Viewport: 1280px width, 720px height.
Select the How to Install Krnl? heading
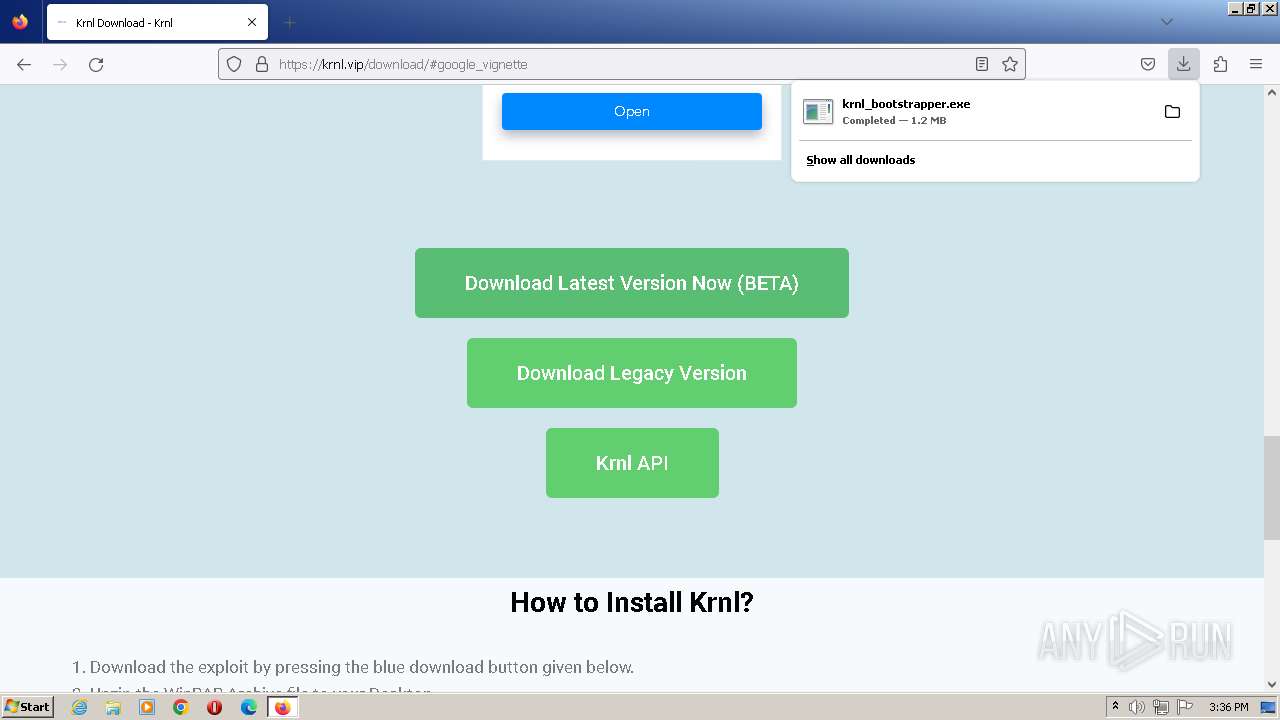click(x=632, y=602)
